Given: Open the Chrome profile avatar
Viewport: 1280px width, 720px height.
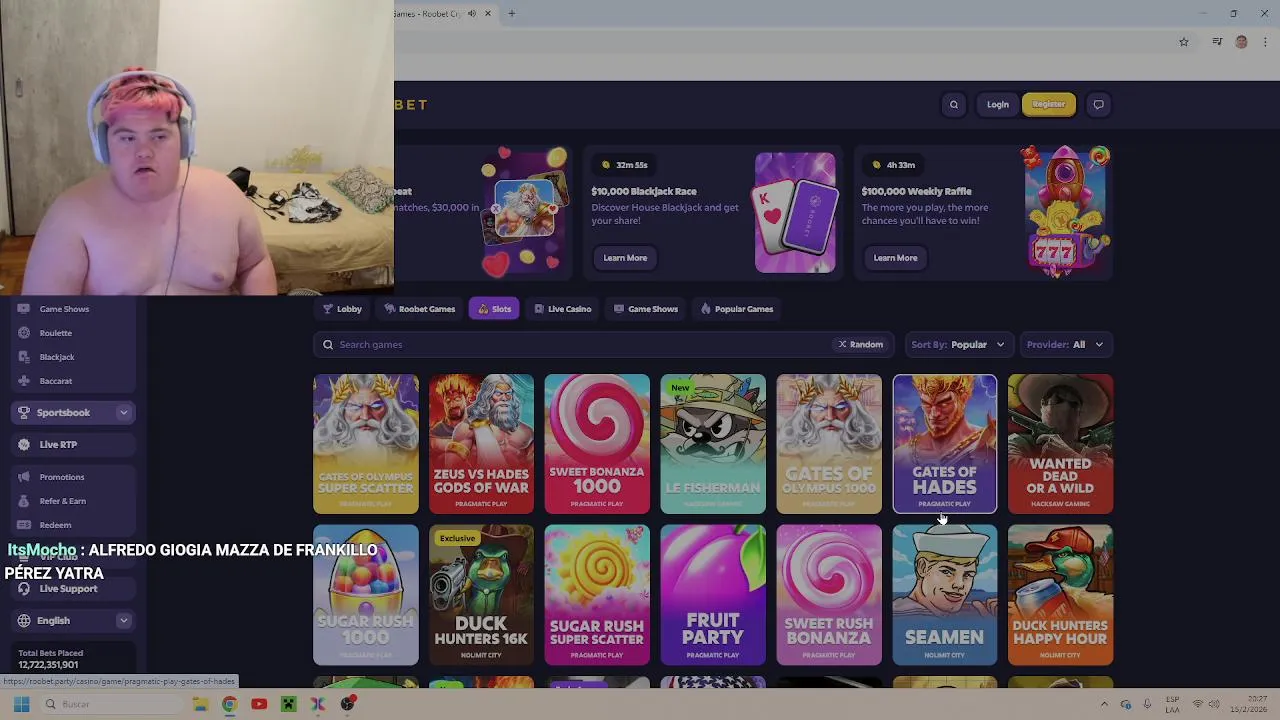Looking at the screenshot, I should coord(1242,42).
